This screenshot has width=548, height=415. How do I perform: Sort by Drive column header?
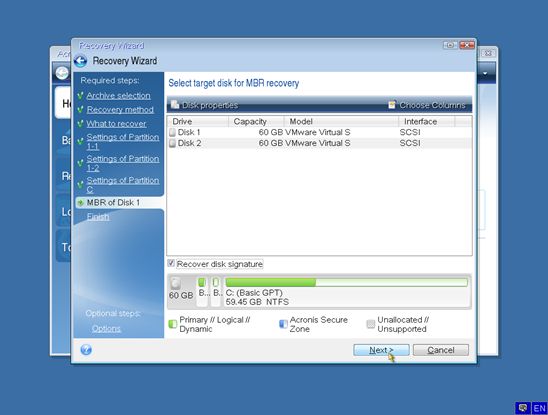(x=198, y=121)
